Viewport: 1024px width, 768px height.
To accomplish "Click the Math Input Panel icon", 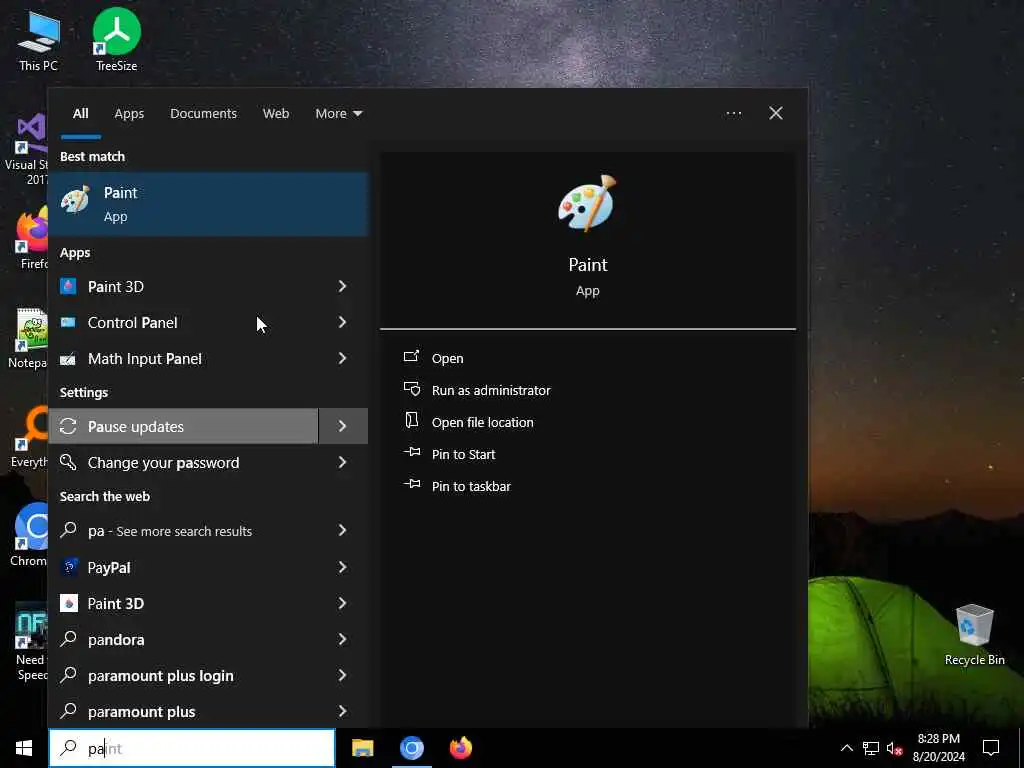I will [68, 359].
